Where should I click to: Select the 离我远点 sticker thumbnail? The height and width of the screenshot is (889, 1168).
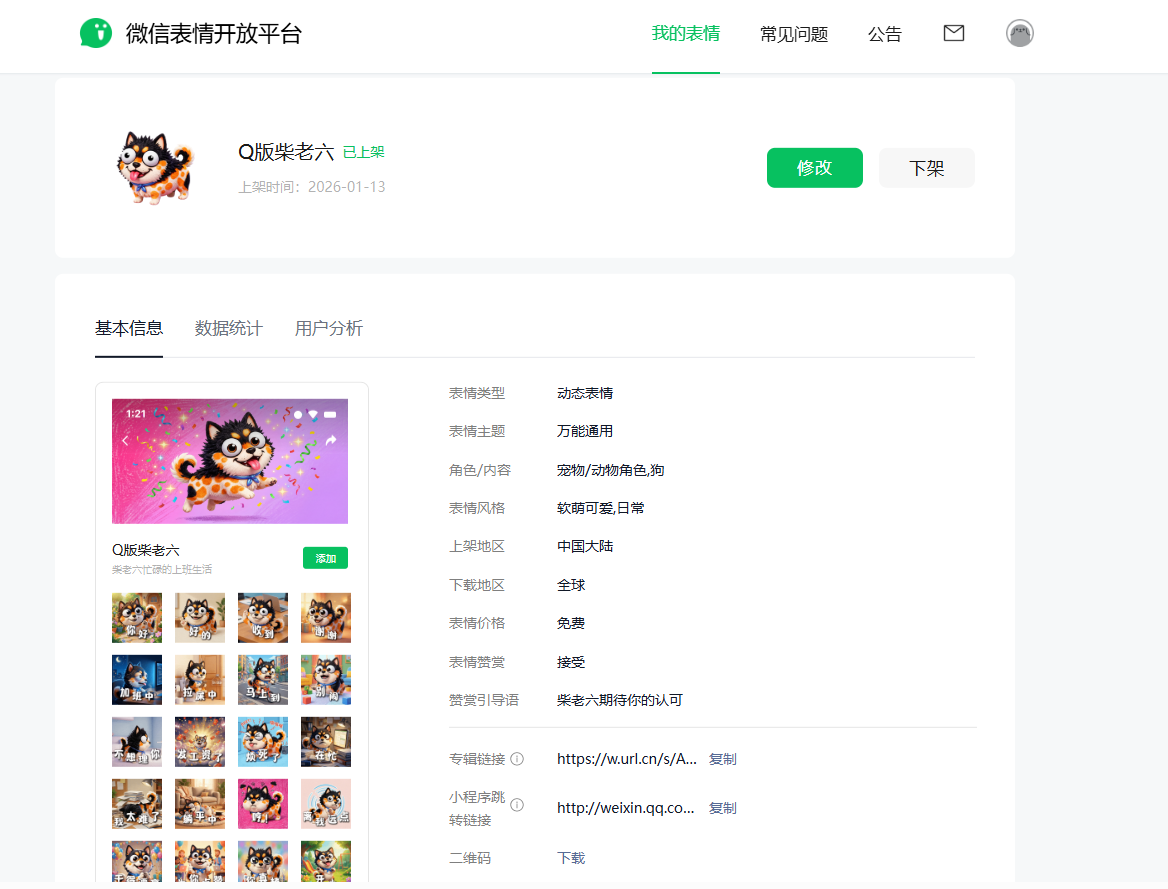click(326, 804)
